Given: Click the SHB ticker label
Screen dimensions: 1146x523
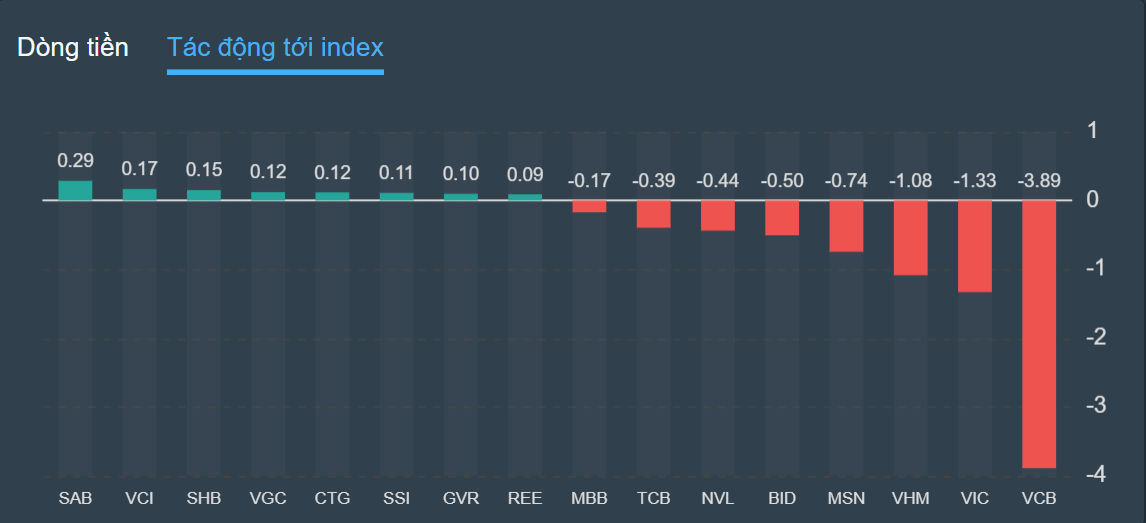Looking at the screenshot, I should (x=204, y=497).
